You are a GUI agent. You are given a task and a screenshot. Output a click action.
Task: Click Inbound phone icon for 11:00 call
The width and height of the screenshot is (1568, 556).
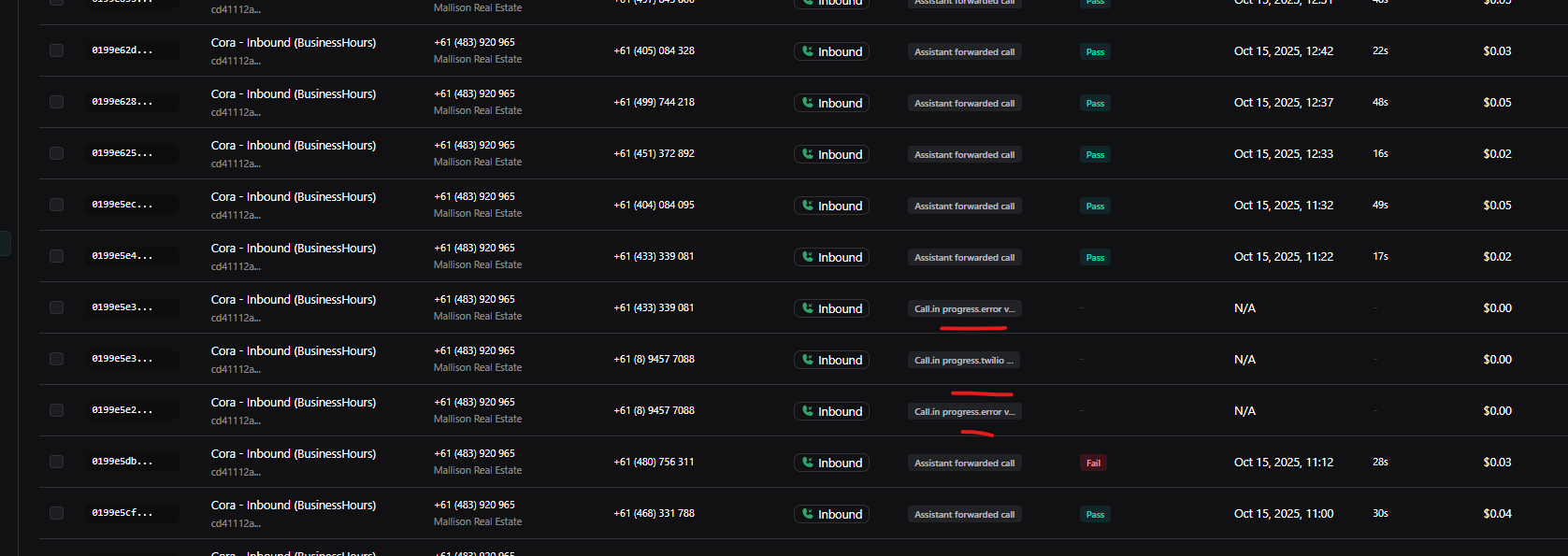tap(808, 514)
